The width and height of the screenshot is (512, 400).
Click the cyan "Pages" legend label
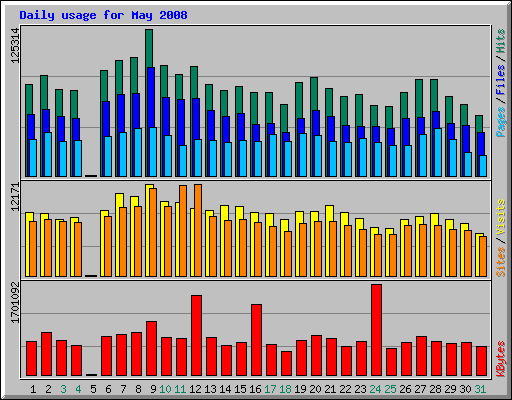pos(501,122)
